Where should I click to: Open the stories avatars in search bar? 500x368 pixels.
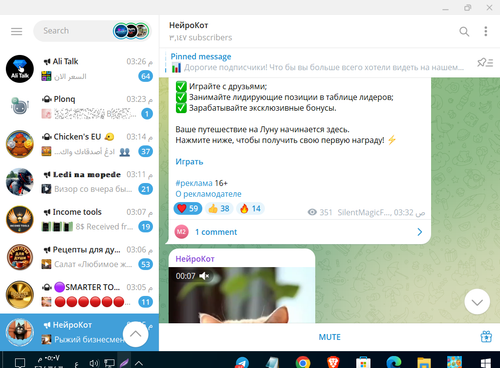coord(131,31)
